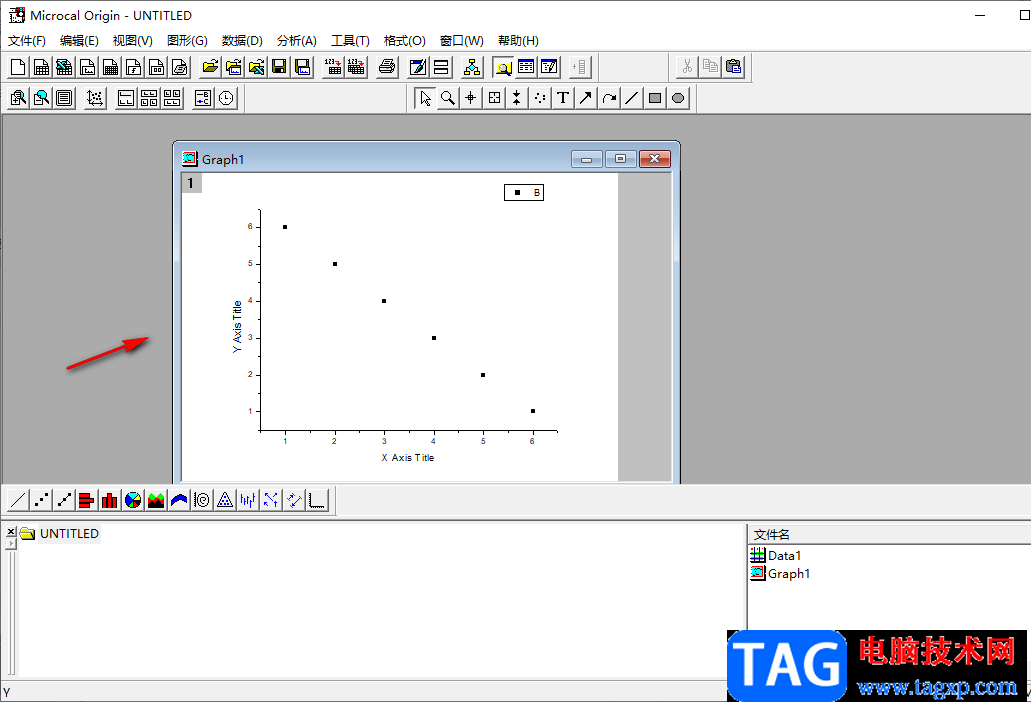Click the New Legend B-C icon
Viewport: 1031px width, 702px height.
(203, 99)
